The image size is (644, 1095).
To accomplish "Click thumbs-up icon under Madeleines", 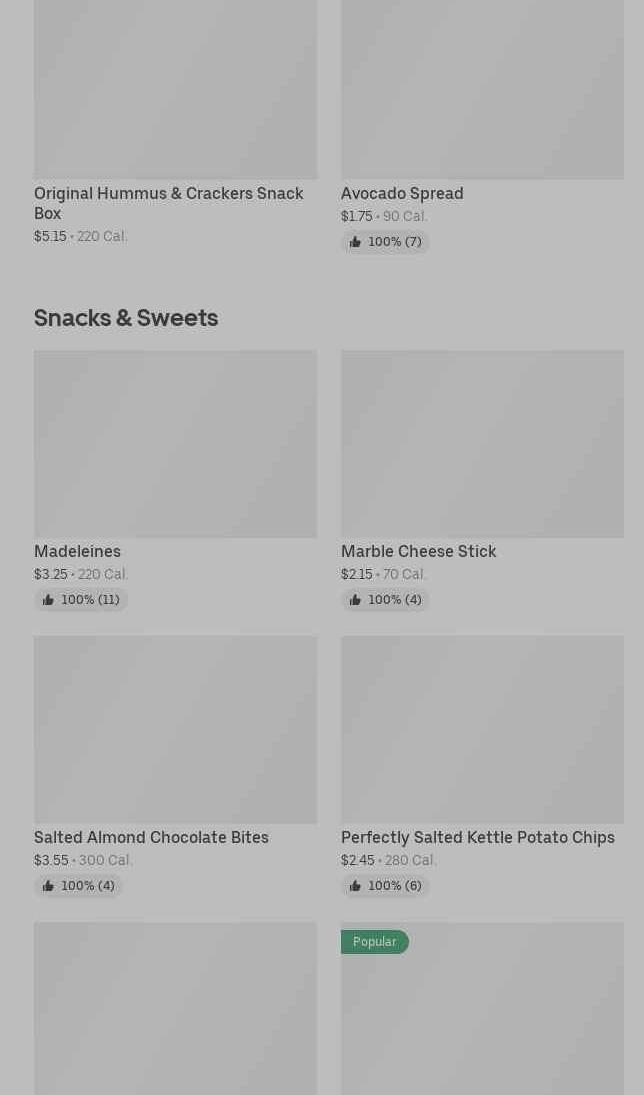I will pyautogui.click(x=48, y=600).
